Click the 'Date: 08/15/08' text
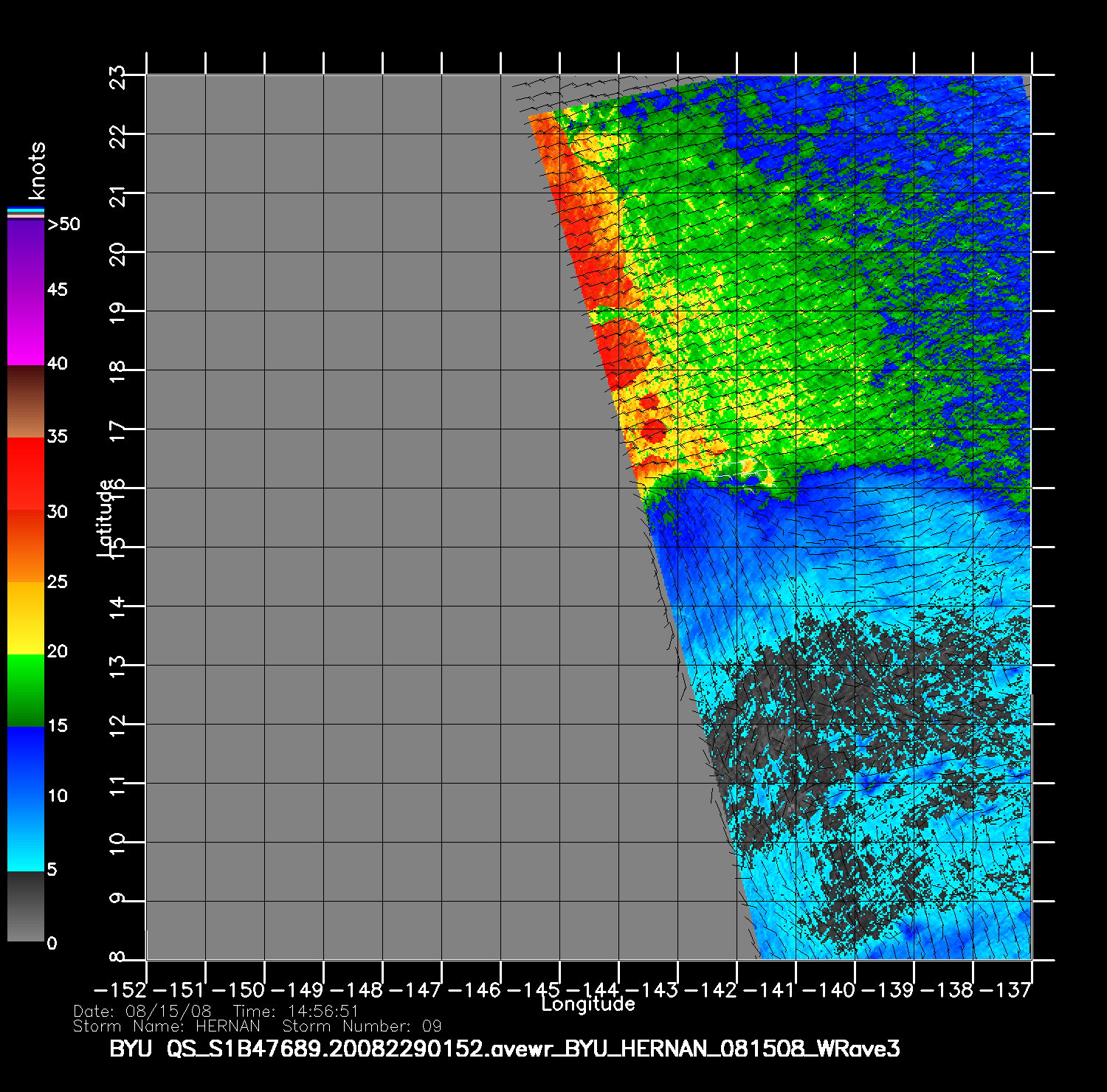 pos(142,1012)
